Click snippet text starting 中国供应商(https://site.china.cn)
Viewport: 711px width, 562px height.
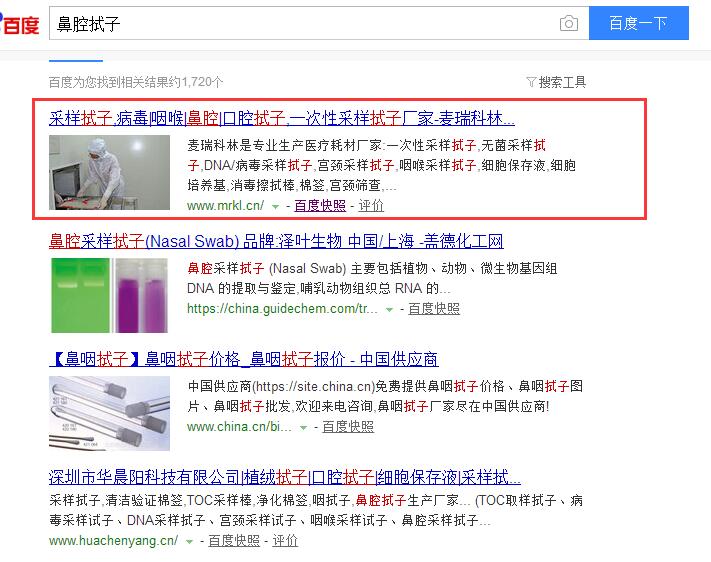pyautogui.click(x=385, y=396)
